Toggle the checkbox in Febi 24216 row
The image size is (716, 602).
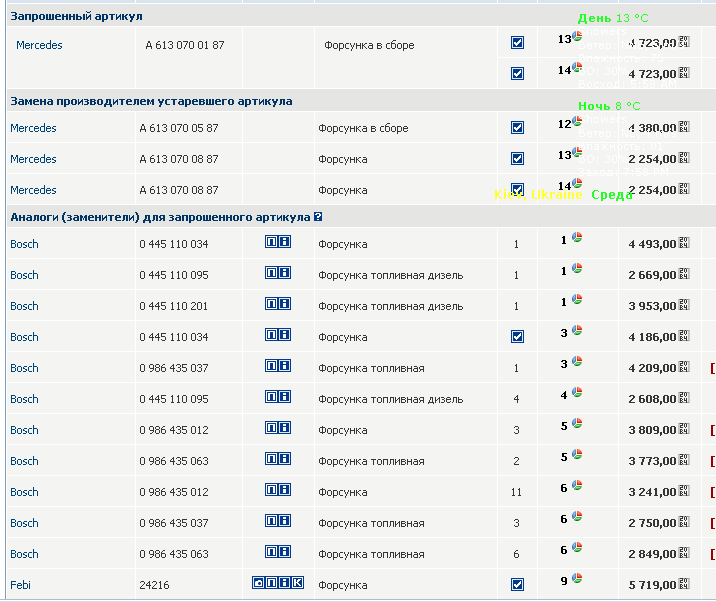pyautogui.click(x=517, y=585)
